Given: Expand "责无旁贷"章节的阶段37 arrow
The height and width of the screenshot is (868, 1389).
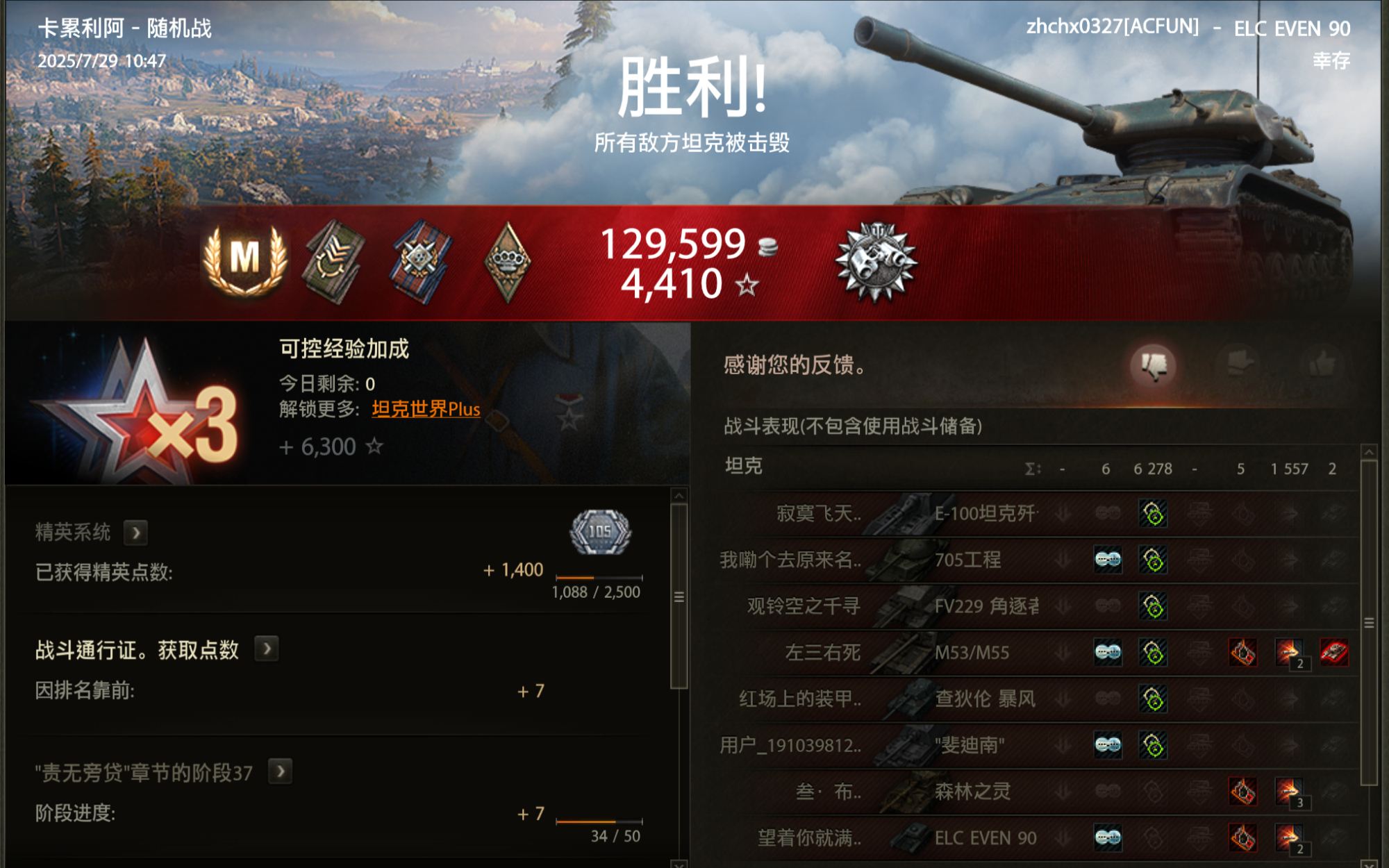Looking at the screenshot, I should (280, 771).
